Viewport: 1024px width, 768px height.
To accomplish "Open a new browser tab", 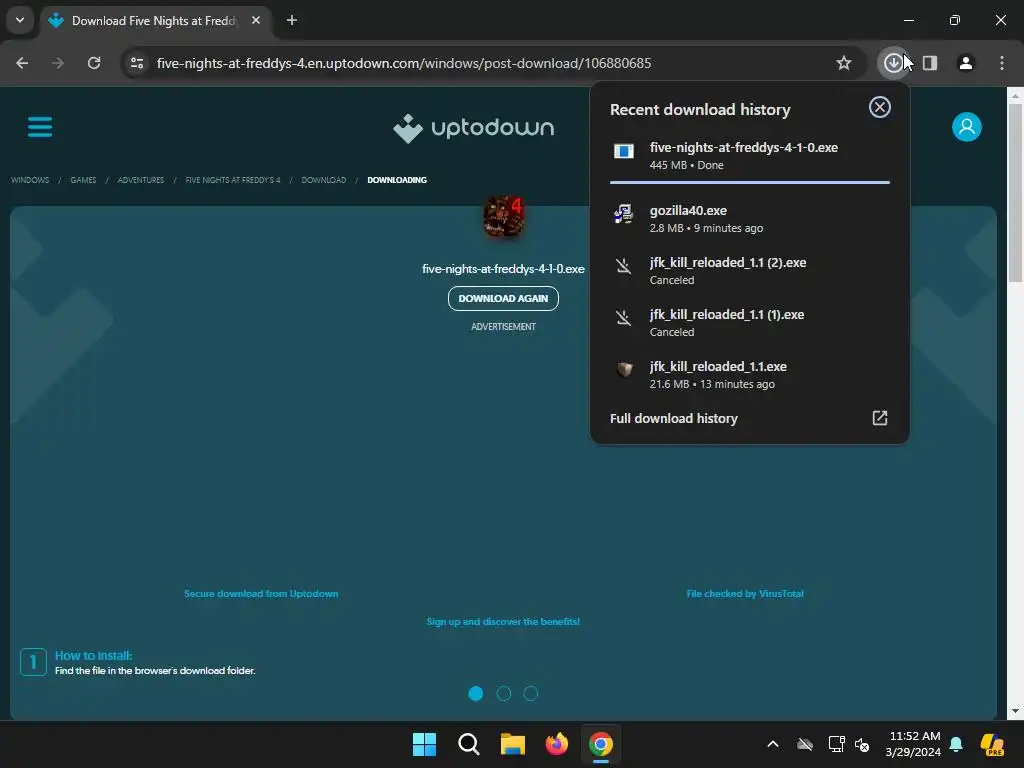I will click(292, 20).
